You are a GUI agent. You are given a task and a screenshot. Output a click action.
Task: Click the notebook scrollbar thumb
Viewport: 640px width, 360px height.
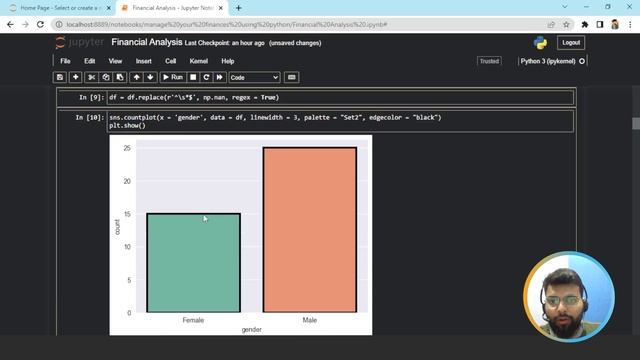636,123
